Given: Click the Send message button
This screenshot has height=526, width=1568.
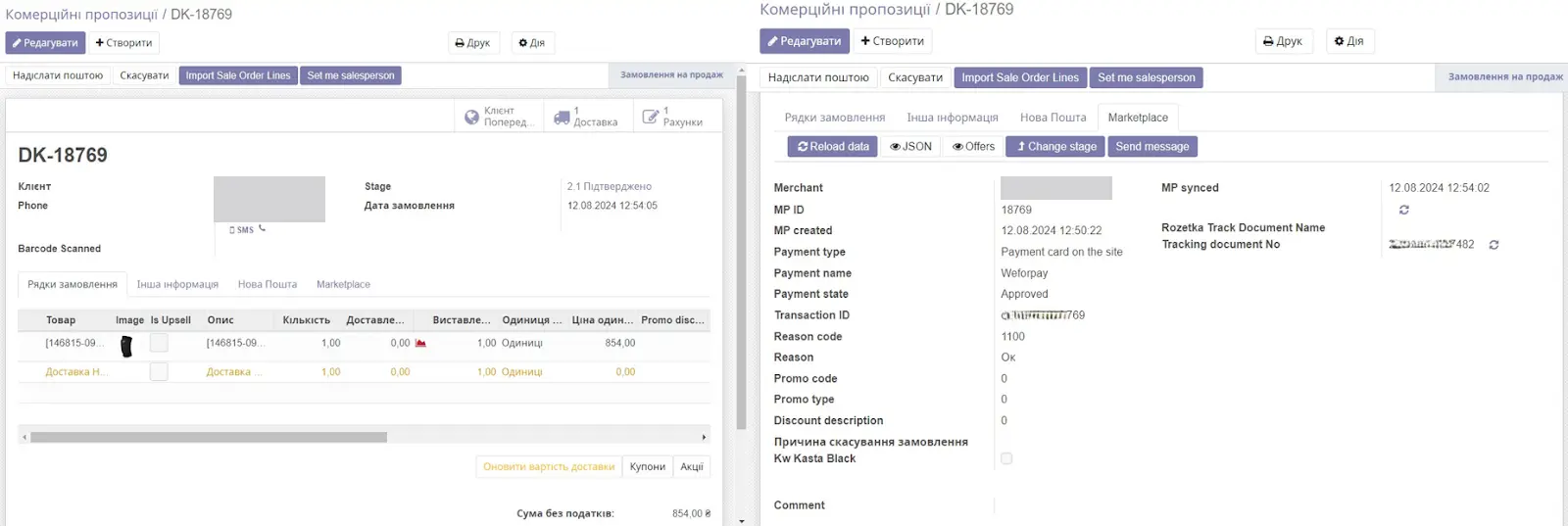Looking at the screenshot, I should click(x=1152, y=147).
